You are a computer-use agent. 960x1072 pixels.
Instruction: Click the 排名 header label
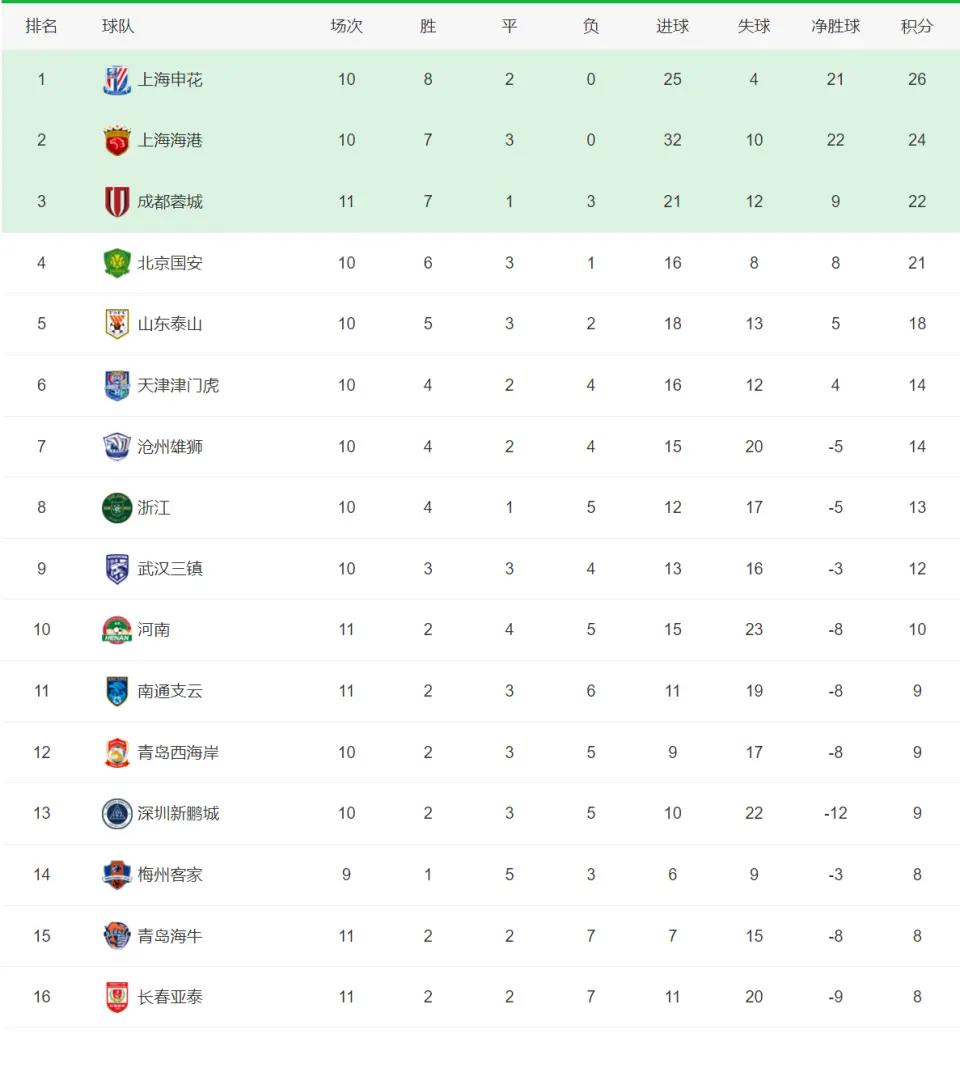[x=41, y=27]
